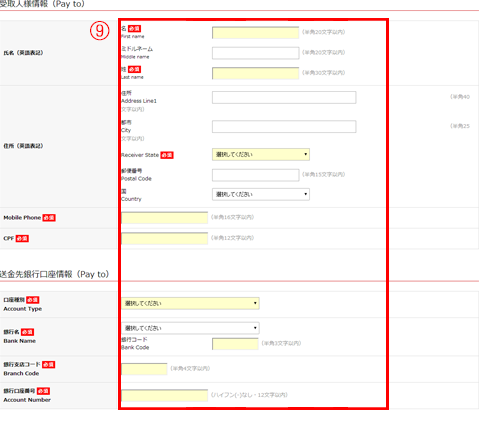The height and width of the screenshot is (430, 480).
Task: Open the Bank Name dropdown
Action: pos(190,328)
